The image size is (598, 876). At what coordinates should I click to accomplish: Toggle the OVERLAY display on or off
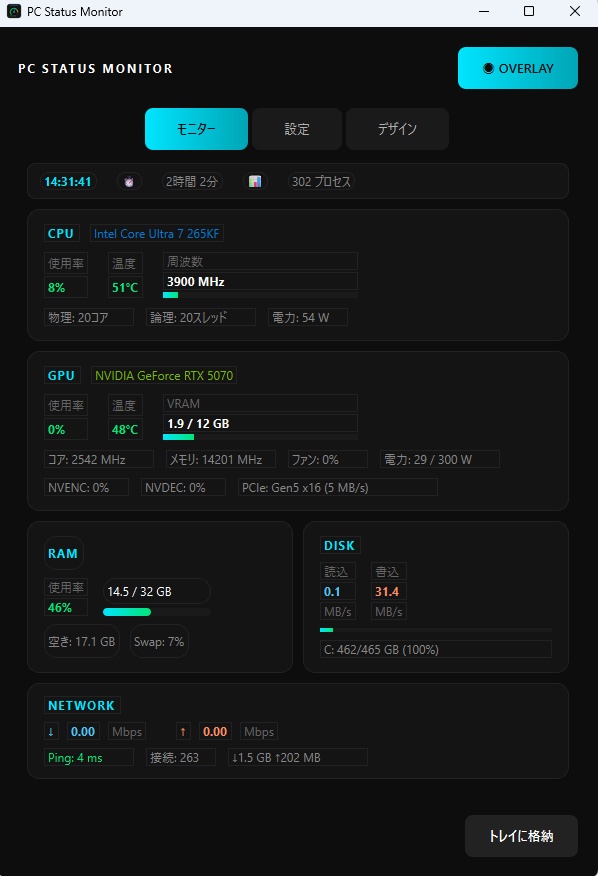(x=517, y=68)
